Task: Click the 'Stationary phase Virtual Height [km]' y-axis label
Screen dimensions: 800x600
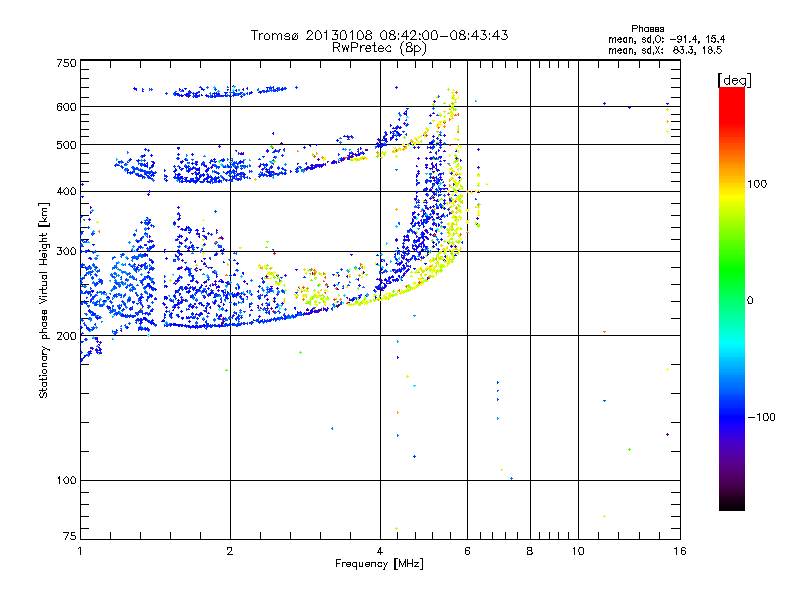Action: (44, 300)
